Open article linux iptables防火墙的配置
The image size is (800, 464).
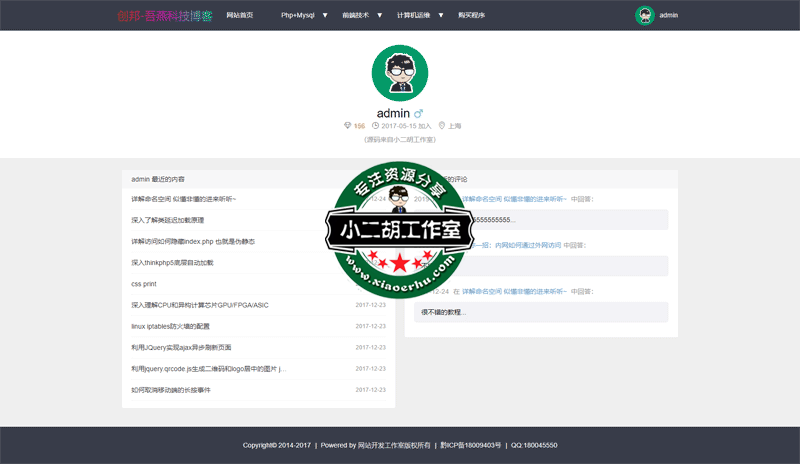coord(170,326)
